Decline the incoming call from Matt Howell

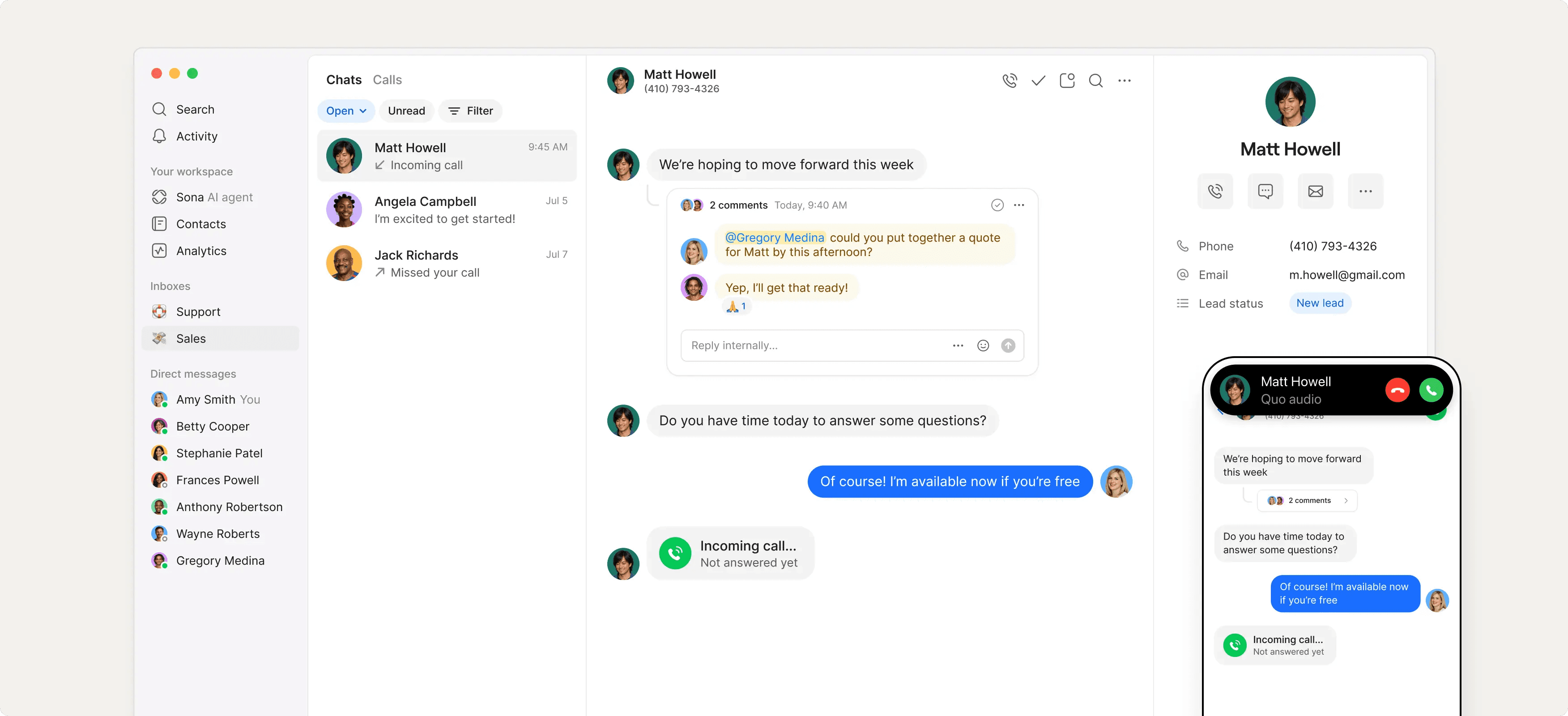tap(1398, 390)
